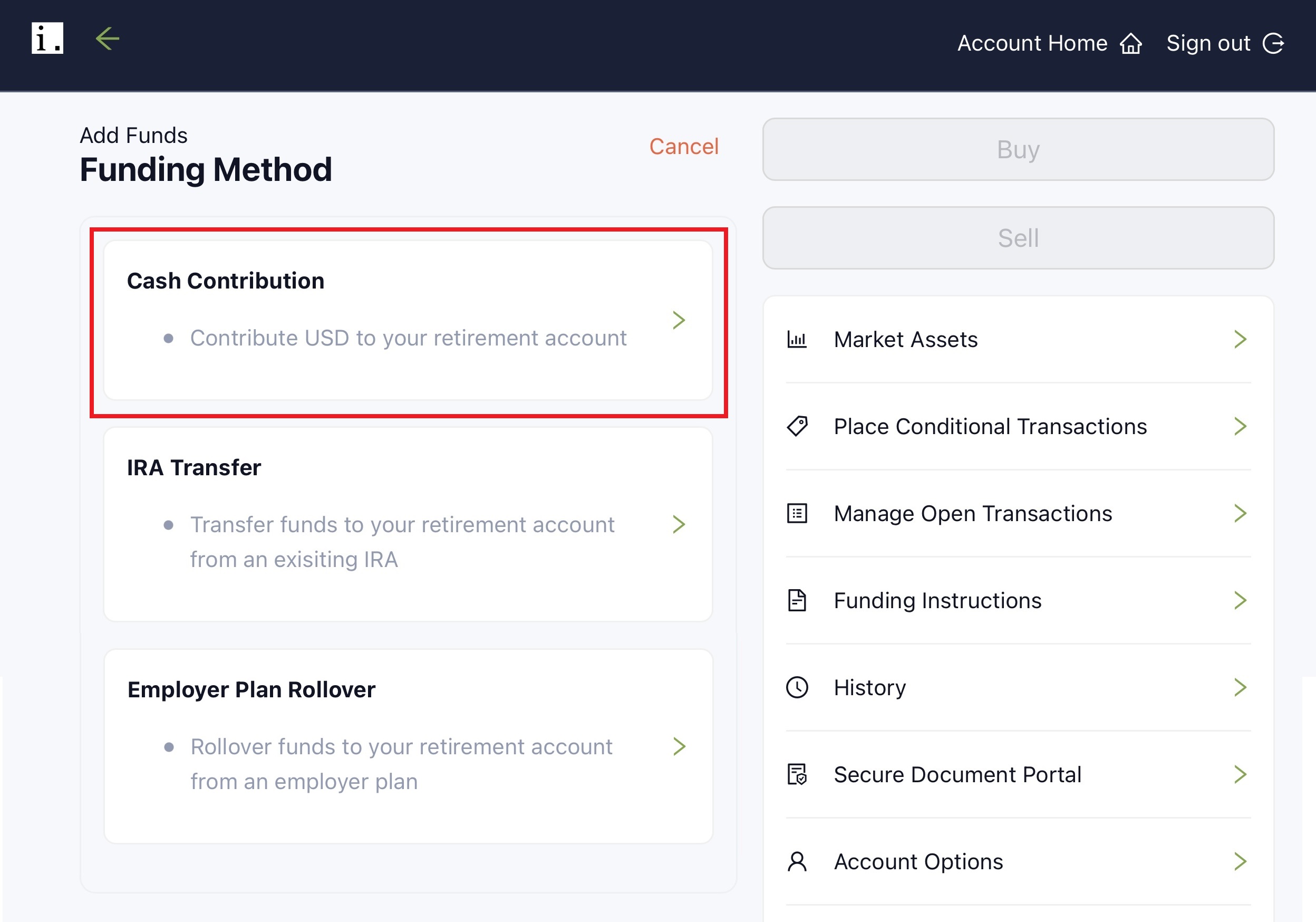Click the green back arrow
Screen dimensions: 1316x922
pyautogui.click(x=107, y=40)
